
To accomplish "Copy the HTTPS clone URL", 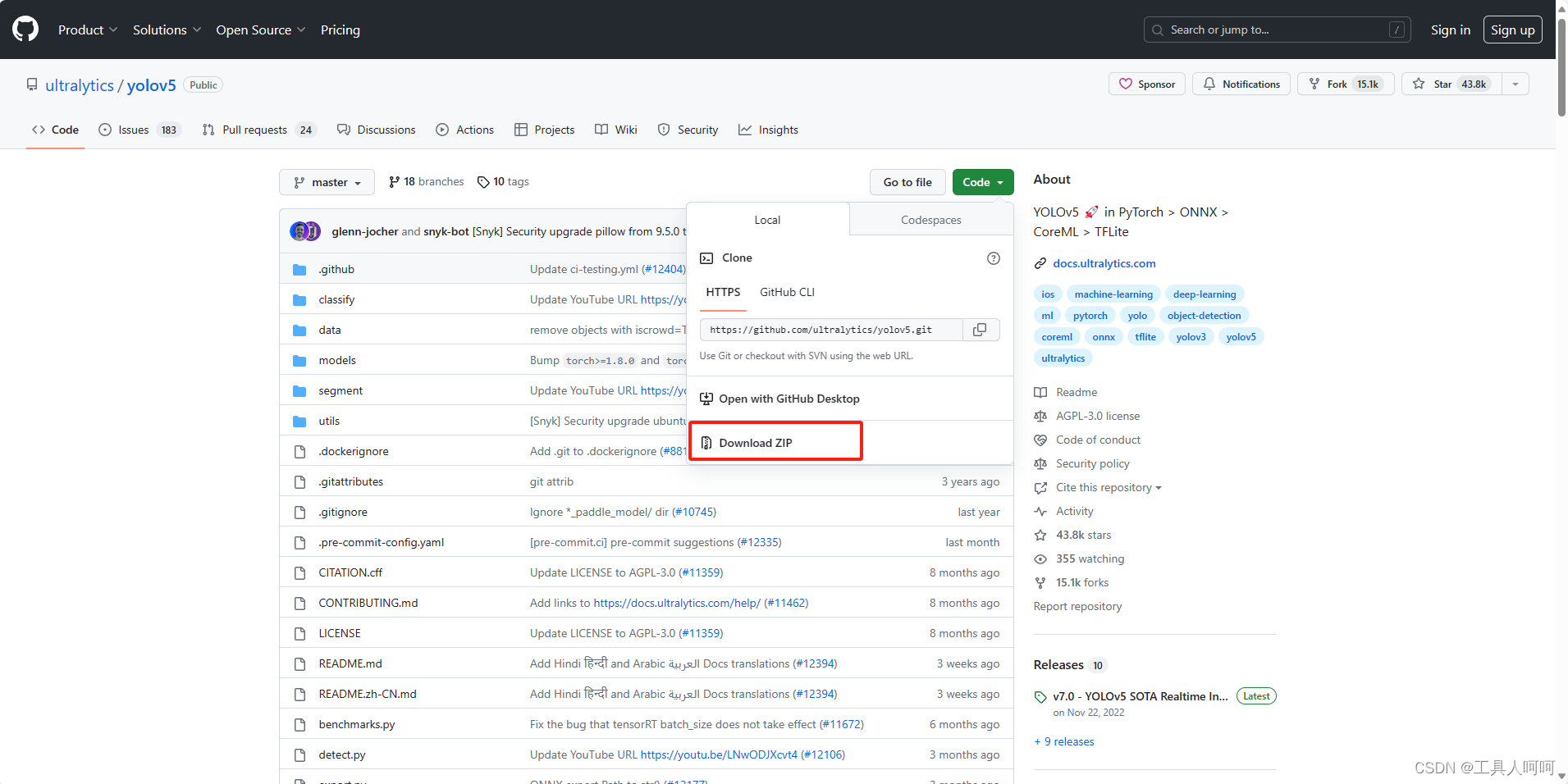I will click(x=980, y=330).
